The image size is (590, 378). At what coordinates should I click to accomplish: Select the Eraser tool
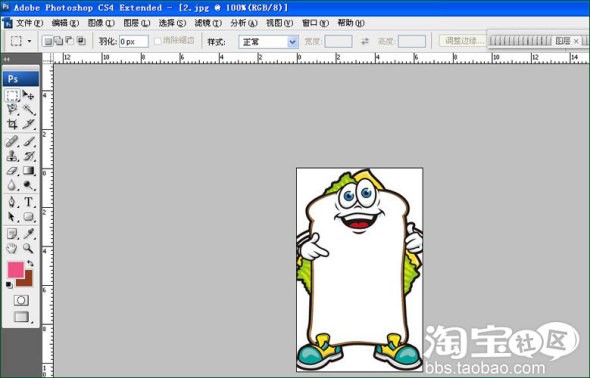point(12,170)
